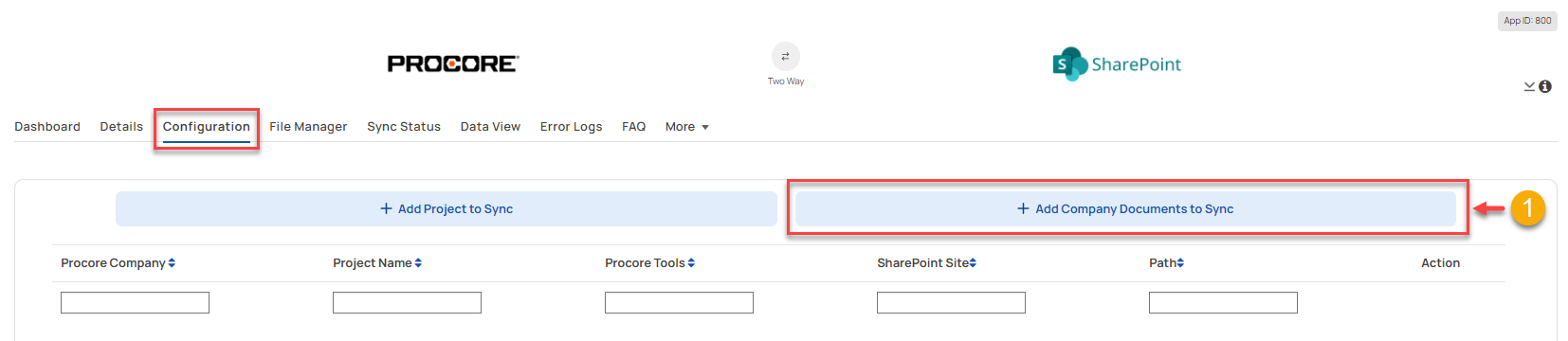
Task: Click Add Project to Sync button
Action: [x=447, y=209]
